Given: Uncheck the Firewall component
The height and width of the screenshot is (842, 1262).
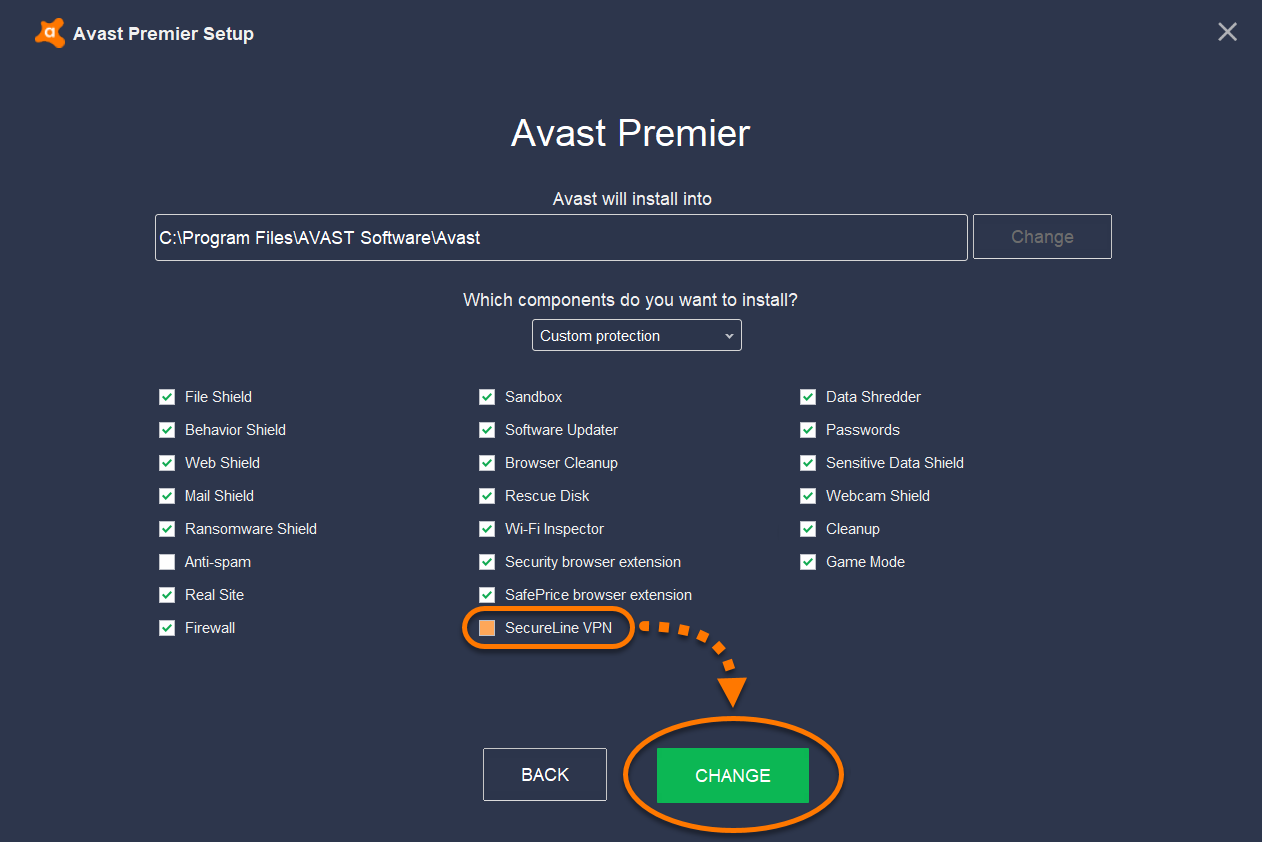Looking at the screenshot, I should tap(167, 628).
